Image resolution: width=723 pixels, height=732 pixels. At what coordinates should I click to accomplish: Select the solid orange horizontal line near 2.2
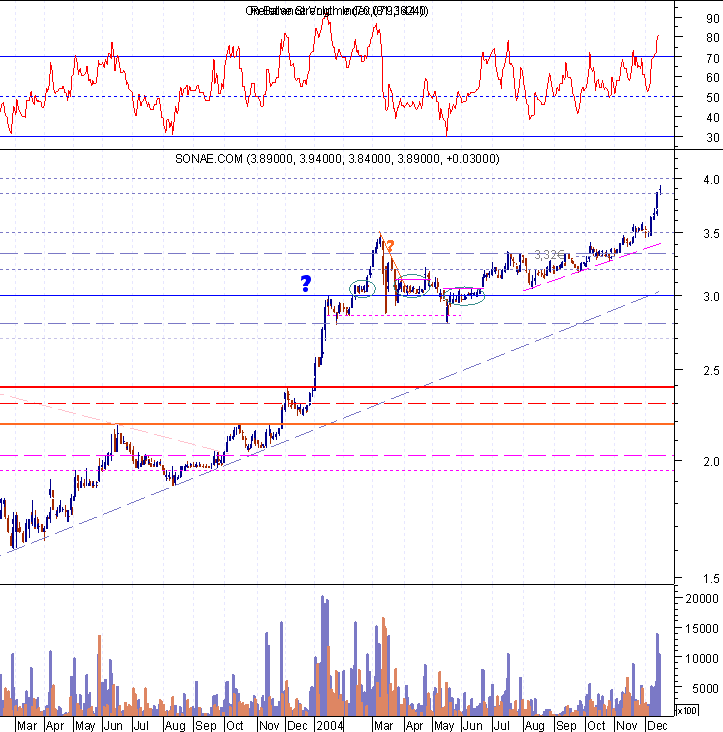pyautogui.click(x=337, y=424)
